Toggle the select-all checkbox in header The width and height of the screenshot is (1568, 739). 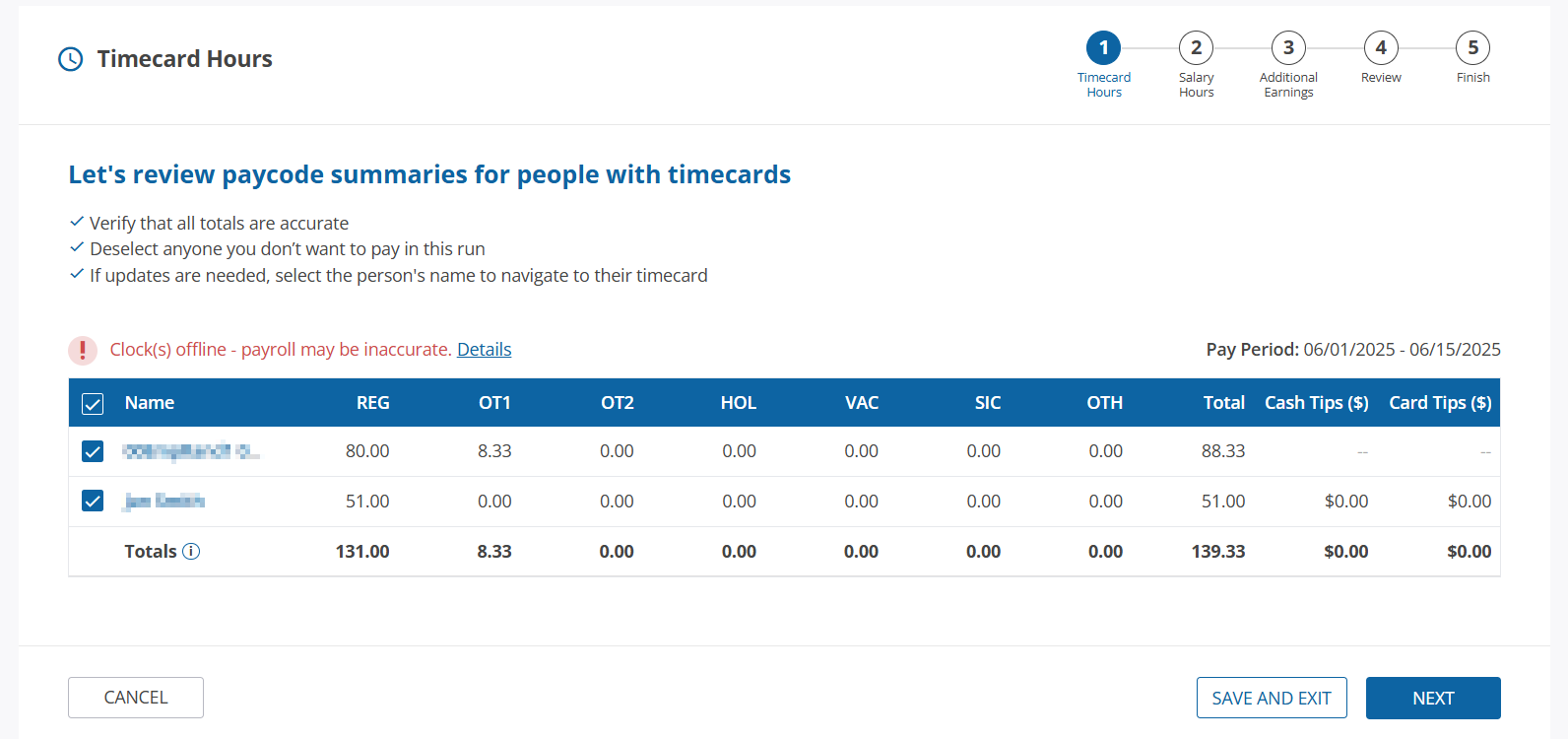93,404
